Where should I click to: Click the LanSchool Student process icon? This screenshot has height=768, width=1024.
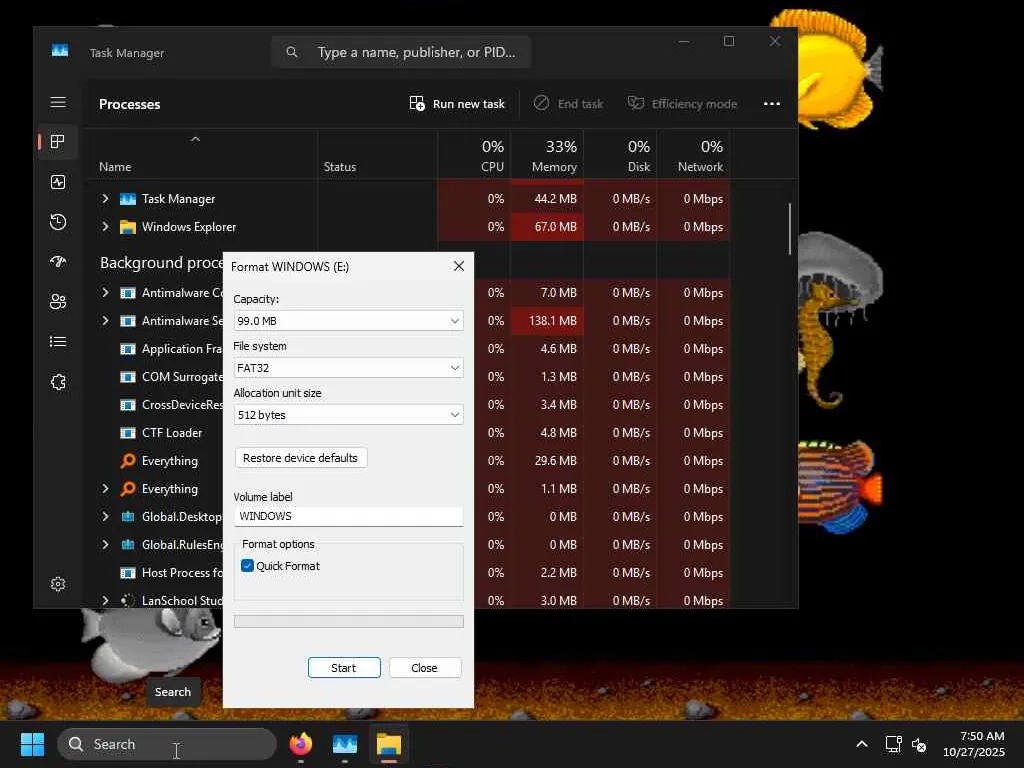[x=128, y=600]
